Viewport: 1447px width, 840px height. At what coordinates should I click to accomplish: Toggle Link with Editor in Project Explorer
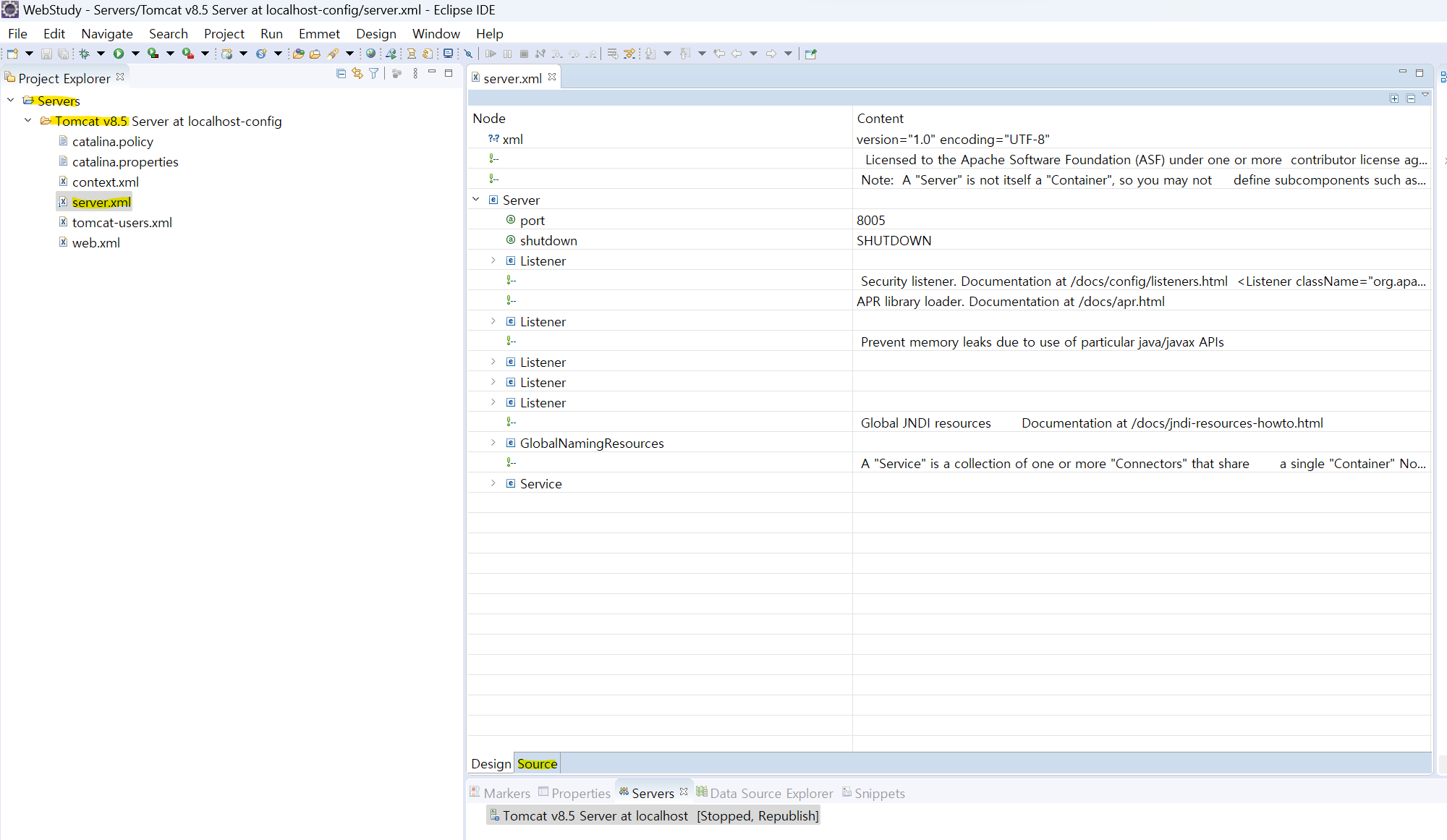(357, 74)
